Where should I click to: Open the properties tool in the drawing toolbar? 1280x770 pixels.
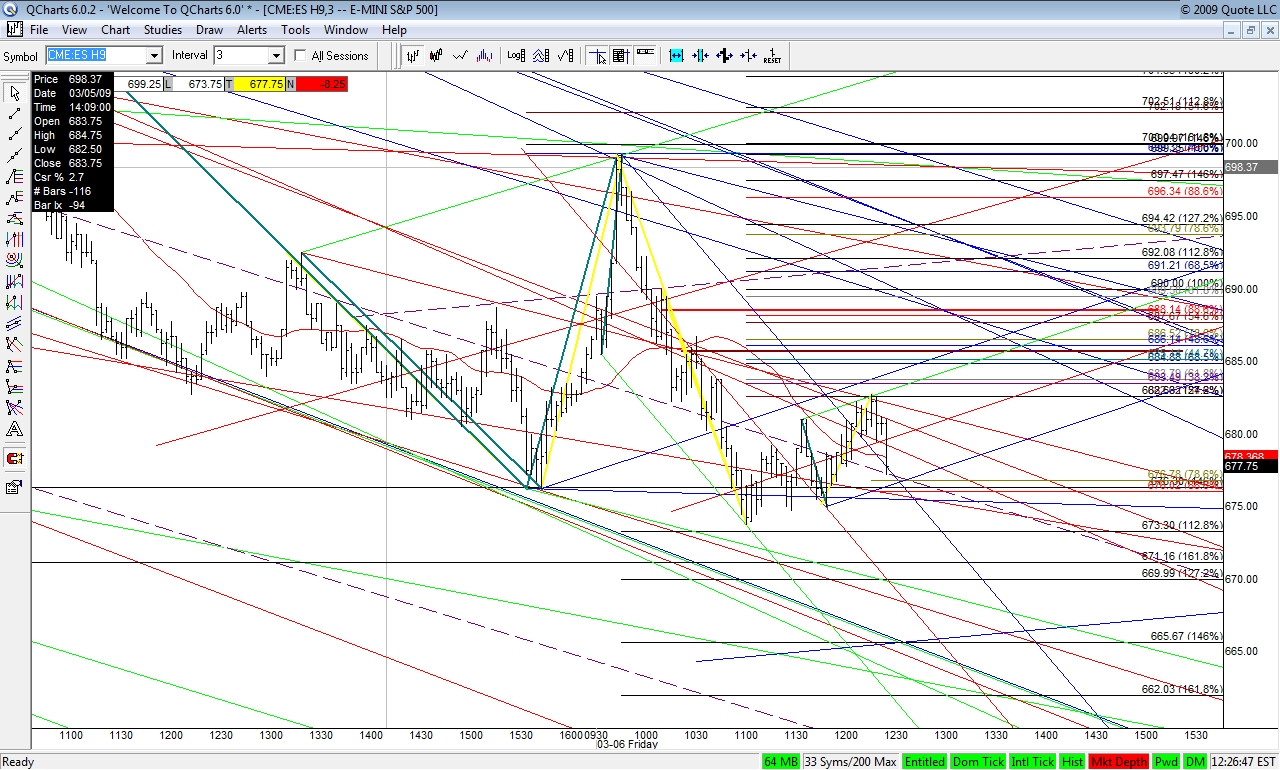15,487
